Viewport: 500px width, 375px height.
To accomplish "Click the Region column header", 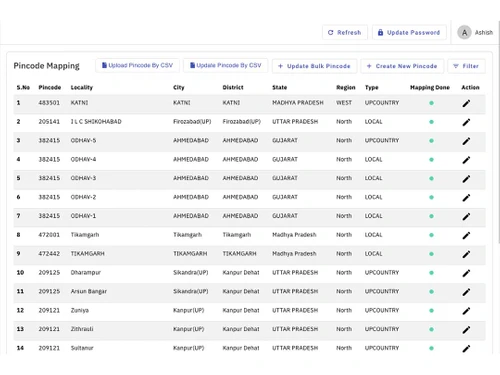I will click(x=346, y=87).
